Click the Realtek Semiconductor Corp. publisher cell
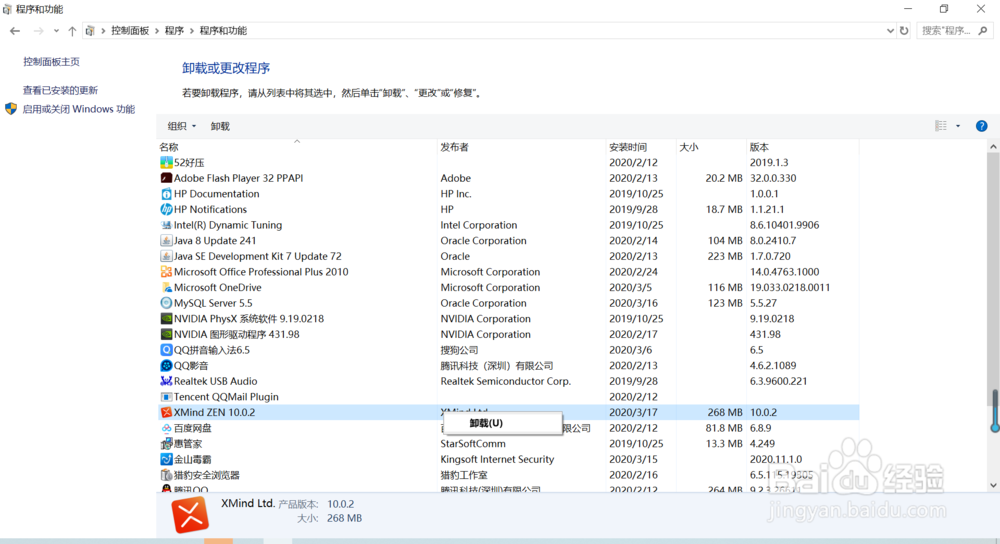This screenshot has height=544, width=1000. pyautogui.click(x=506, y=381)
